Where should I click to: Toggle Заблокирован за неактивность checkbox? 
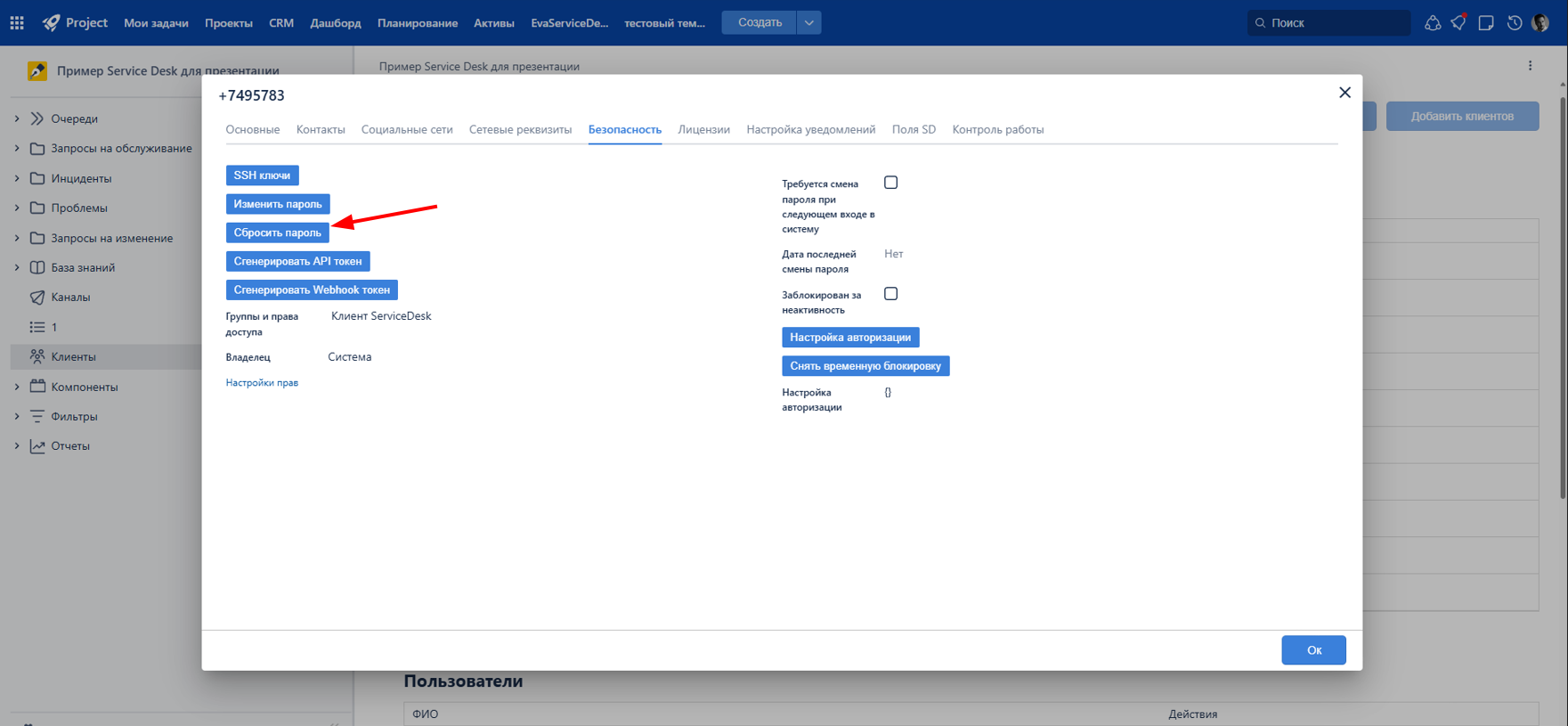pyautogui.click(x=890, y=294)
